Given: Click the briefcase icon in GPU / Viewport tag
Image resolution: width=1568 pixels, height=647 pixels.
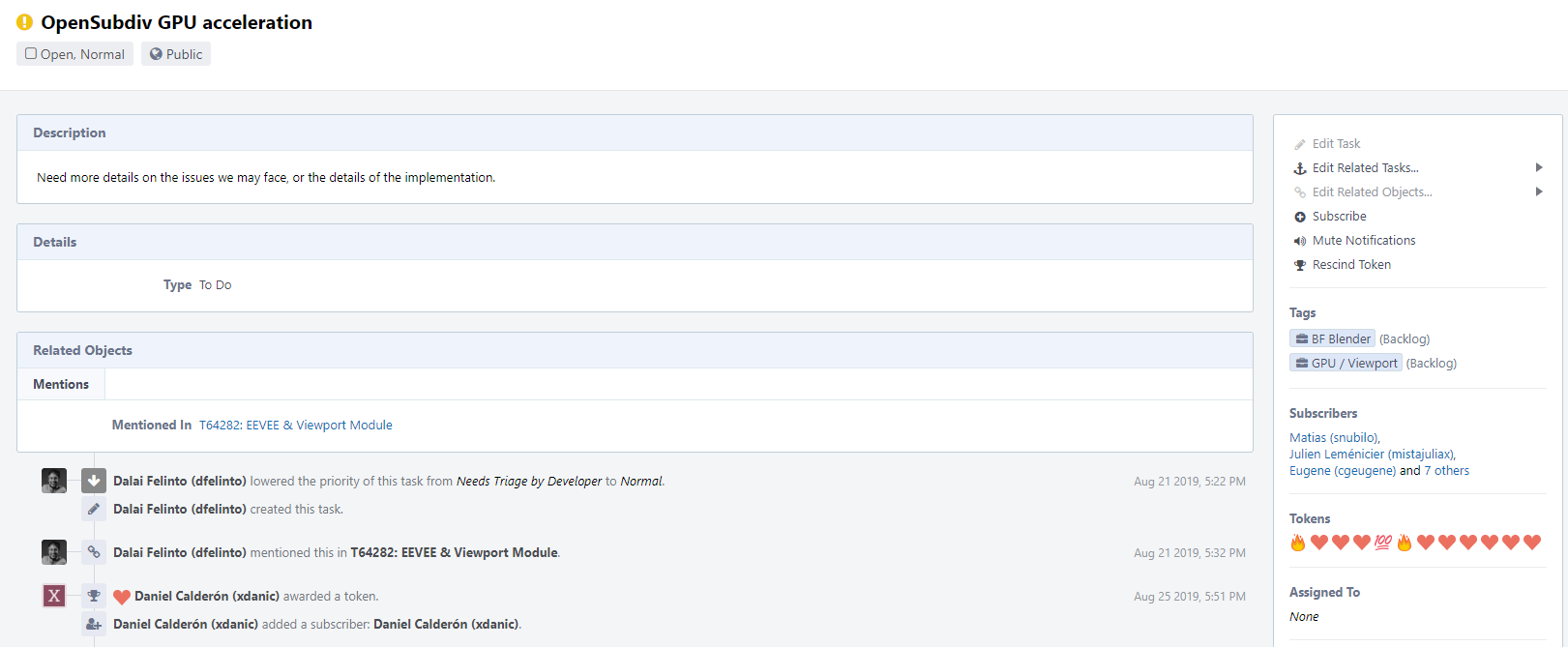Looking at the screenshot, I should coord(1302,364).
